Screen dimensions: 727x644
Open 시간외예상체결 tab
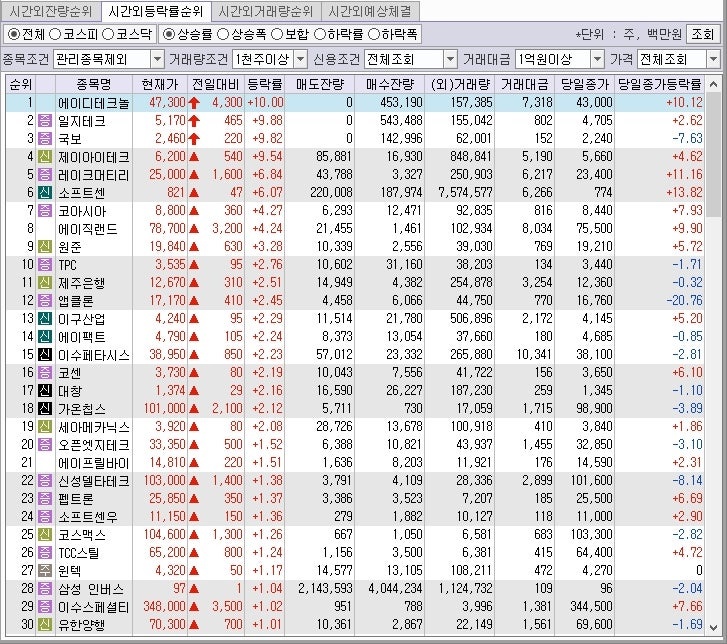(370, 11)
